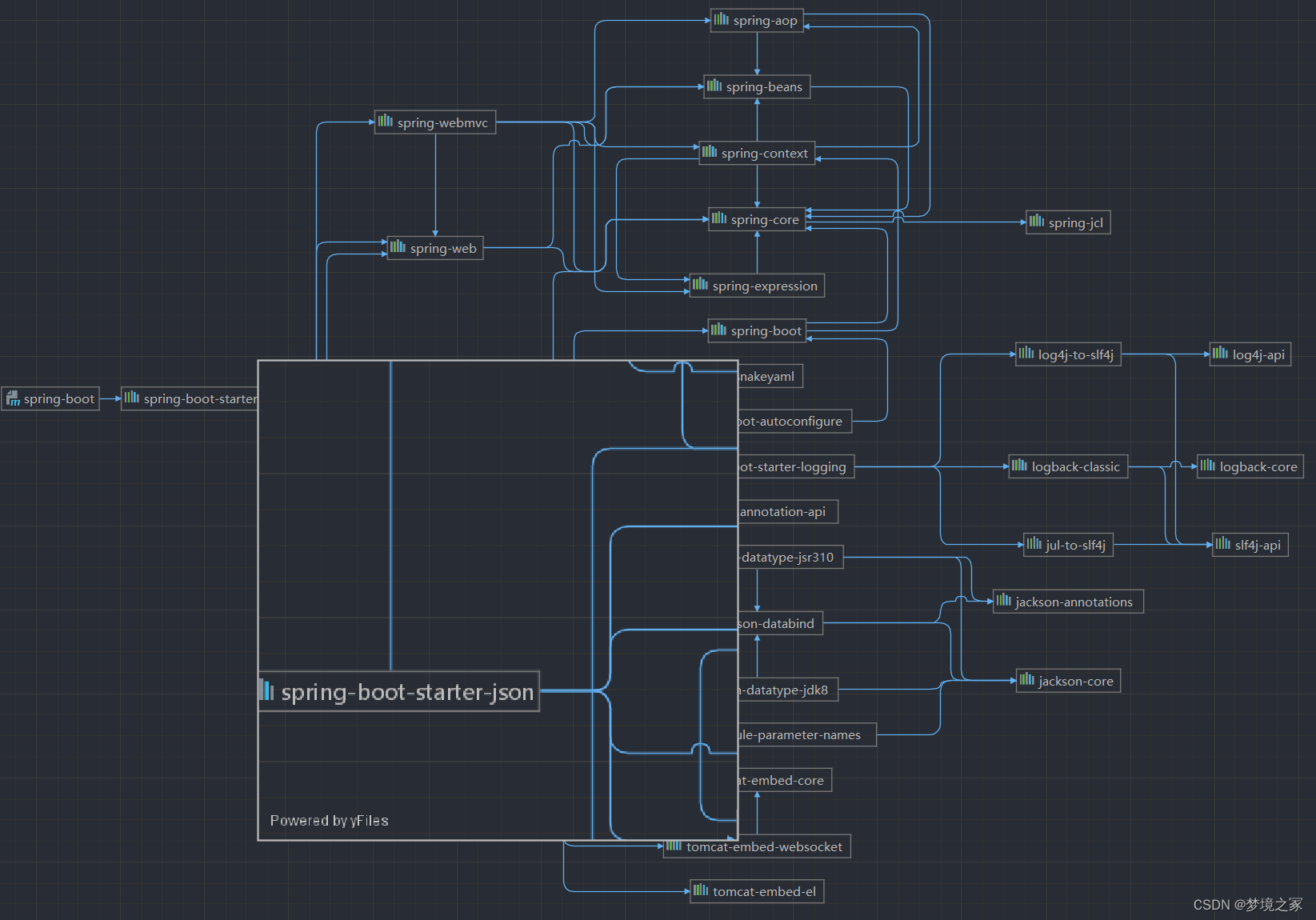Select the magnified spring-boot-starter-json node
1316x920 pixels.
coord(399,691)
